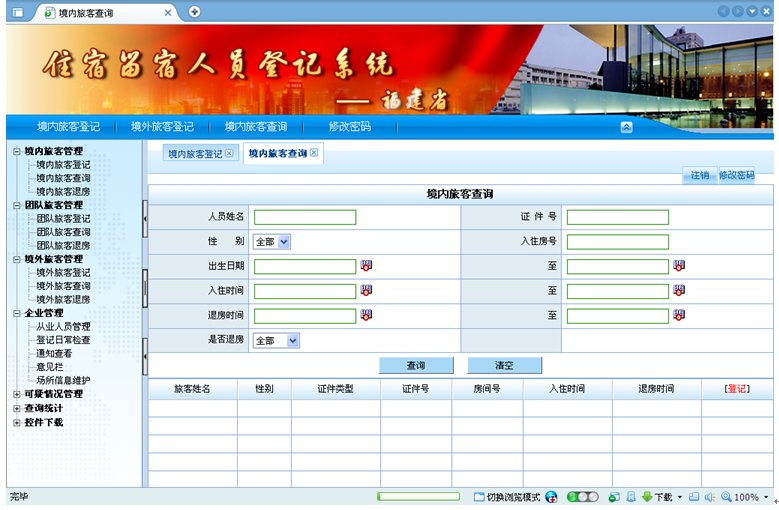Switch to the 境内旅客查询 content tab

click(x=278, y=153)
